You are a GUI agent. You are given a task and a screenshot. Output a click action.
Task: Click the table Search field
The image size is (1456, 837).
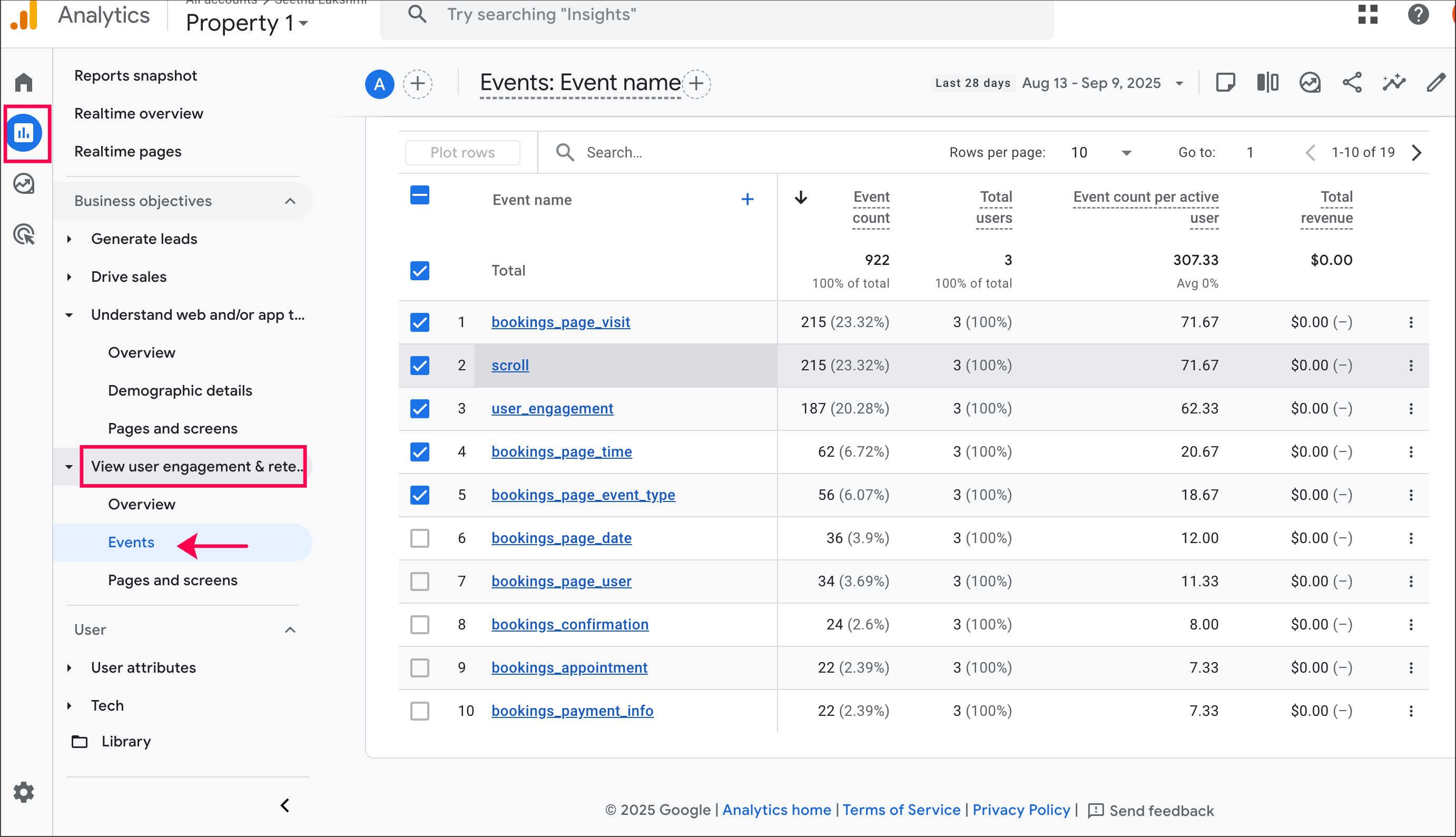(x=614, y=152)
